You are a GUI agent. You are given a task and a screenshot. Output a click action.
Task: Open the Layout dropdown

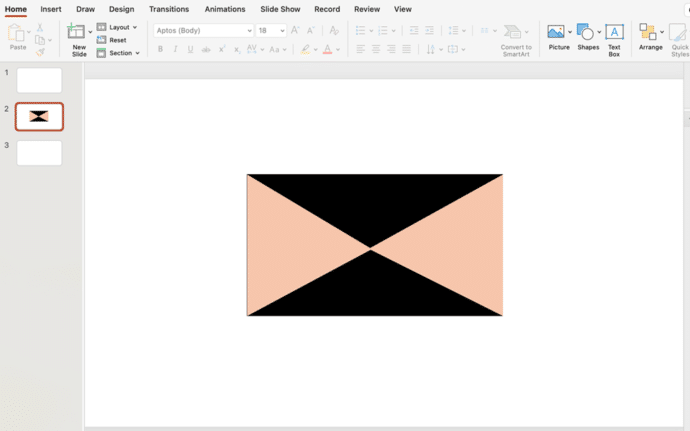[118, 27]
